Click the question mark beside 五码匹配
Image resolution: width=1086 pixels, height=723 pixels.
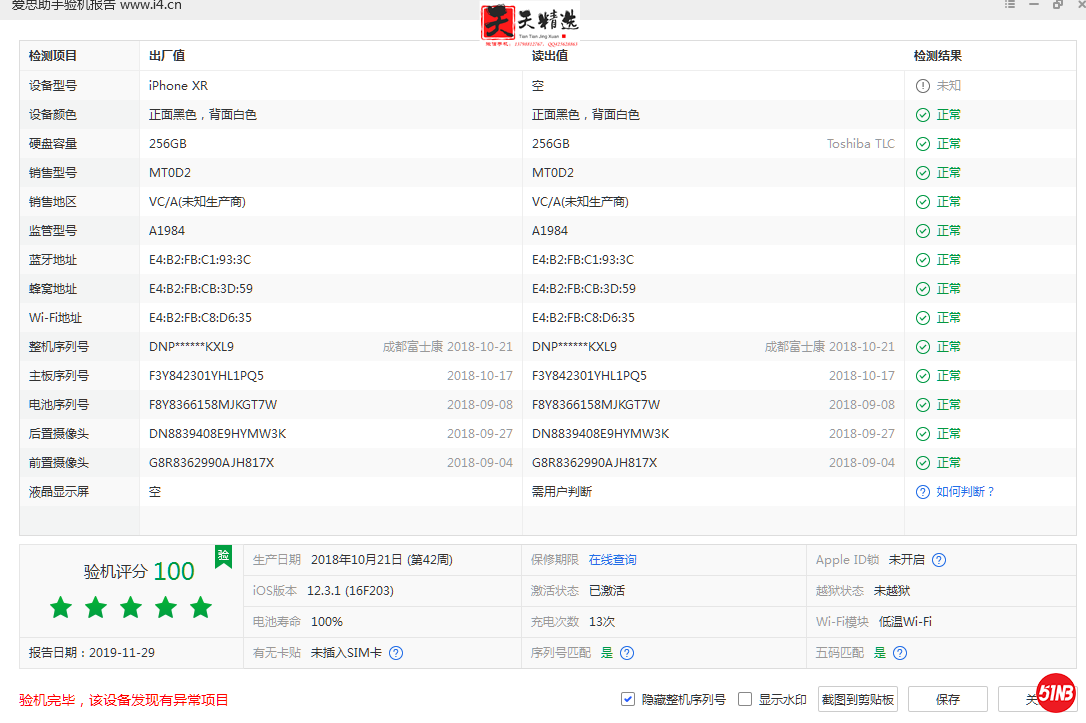899,652
